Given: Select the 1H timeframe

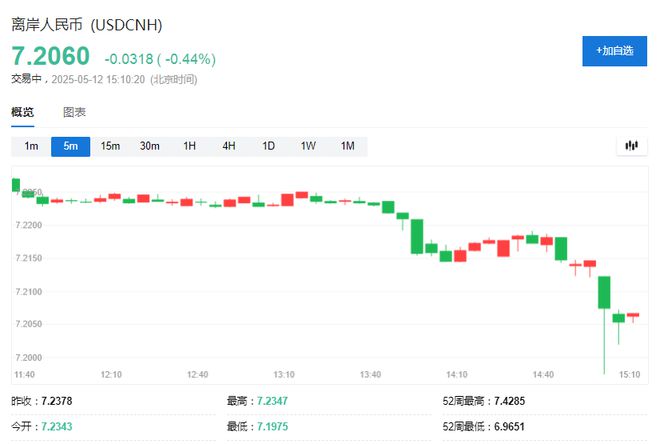Looking at the screenshot, I should [x=189, y=146].
